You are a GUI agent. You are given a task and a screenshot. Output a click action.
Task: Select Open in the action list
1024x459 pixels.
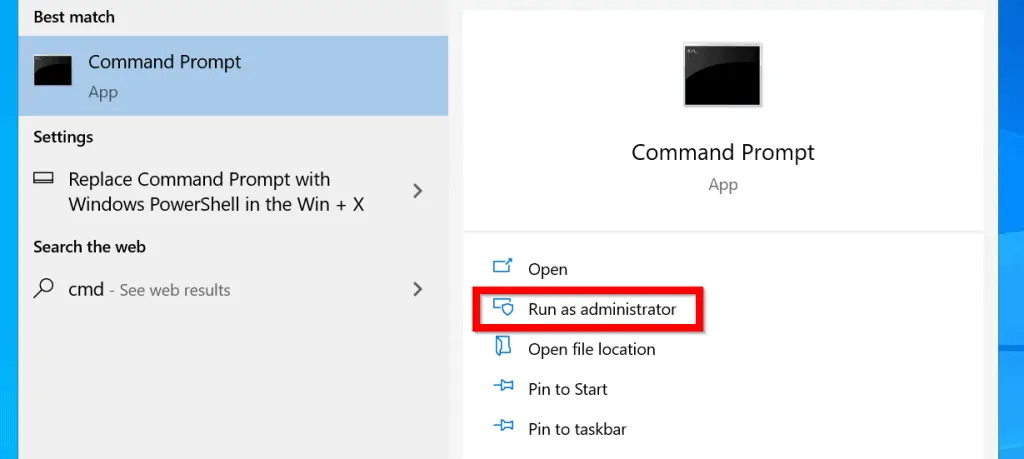click(548, 269)
